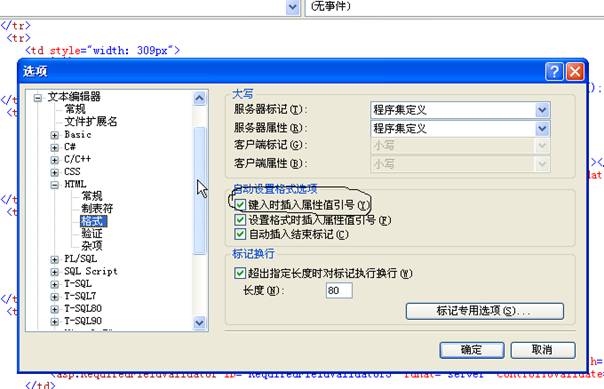
Task: Select the CSS tree label
Action: 72,172
